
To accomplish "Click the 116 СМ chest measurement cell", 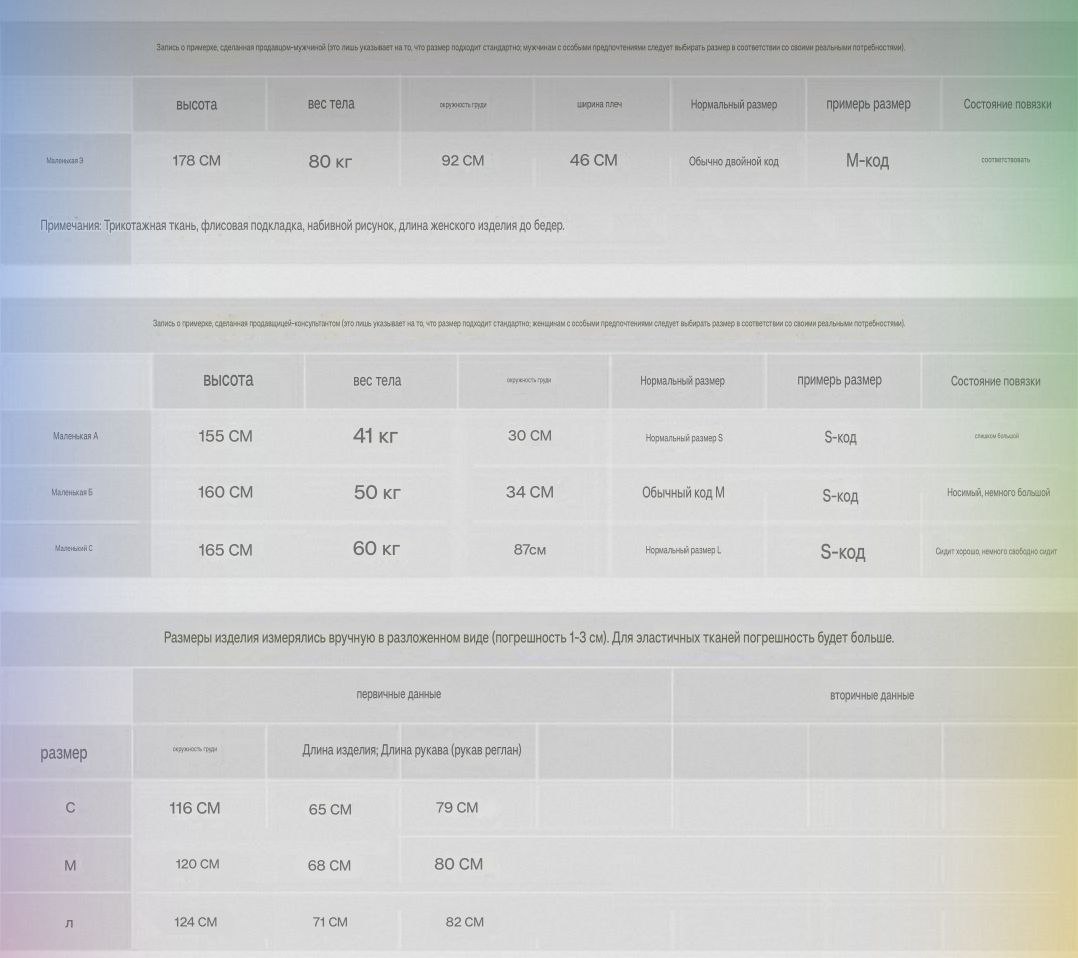I will point(194,808).
